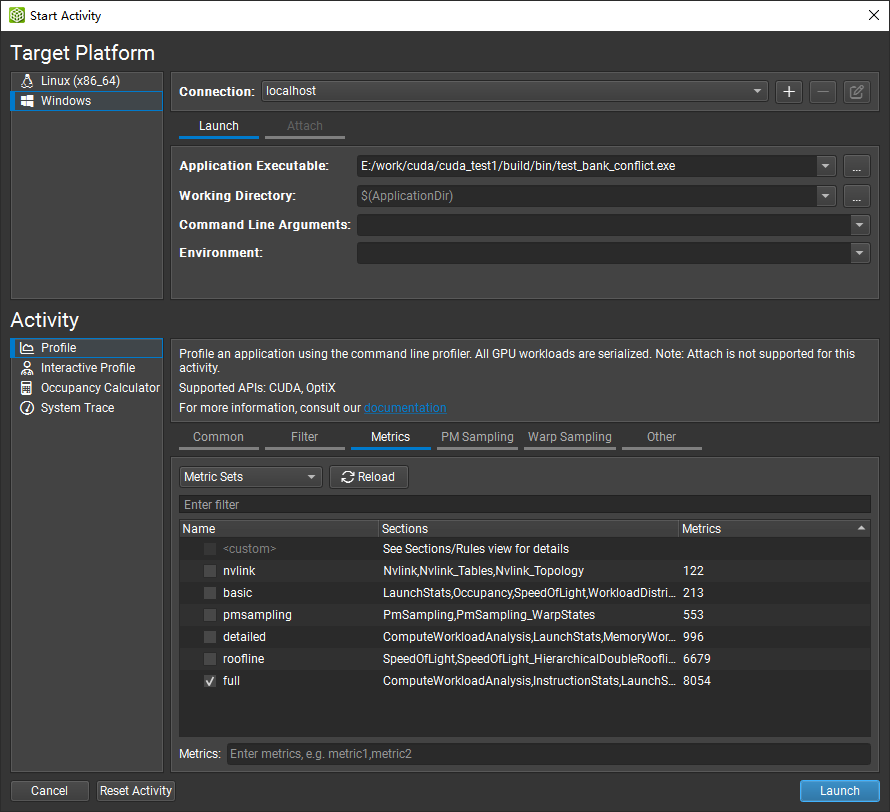This screenshot has height=812, width=890.
Task: Open the PM Sampling tab
Action: click(477, 437)
